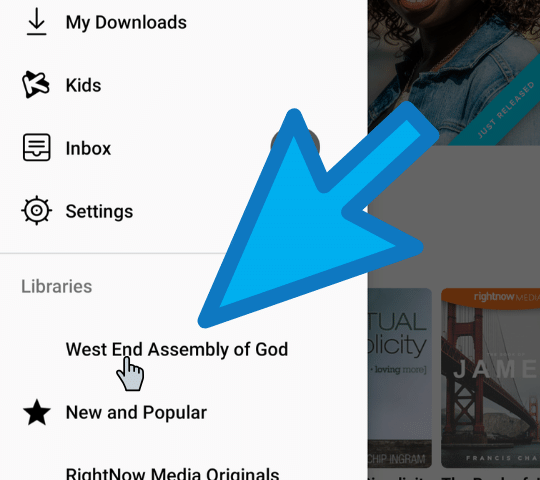Screen dimensions: 540x480
Task: Click the Kids star logo icon
Action: pyautogui.click(x=36, y=85)
